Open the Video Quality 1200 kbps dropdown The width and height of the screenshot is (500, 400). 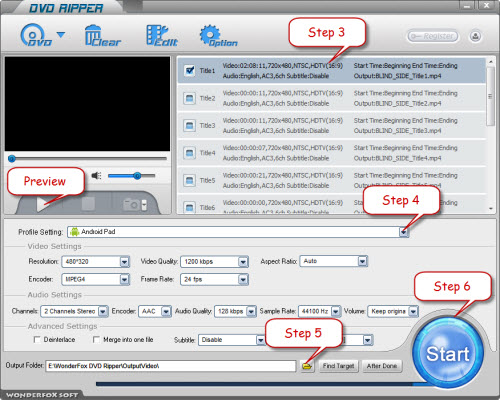(x=243, y=262)
